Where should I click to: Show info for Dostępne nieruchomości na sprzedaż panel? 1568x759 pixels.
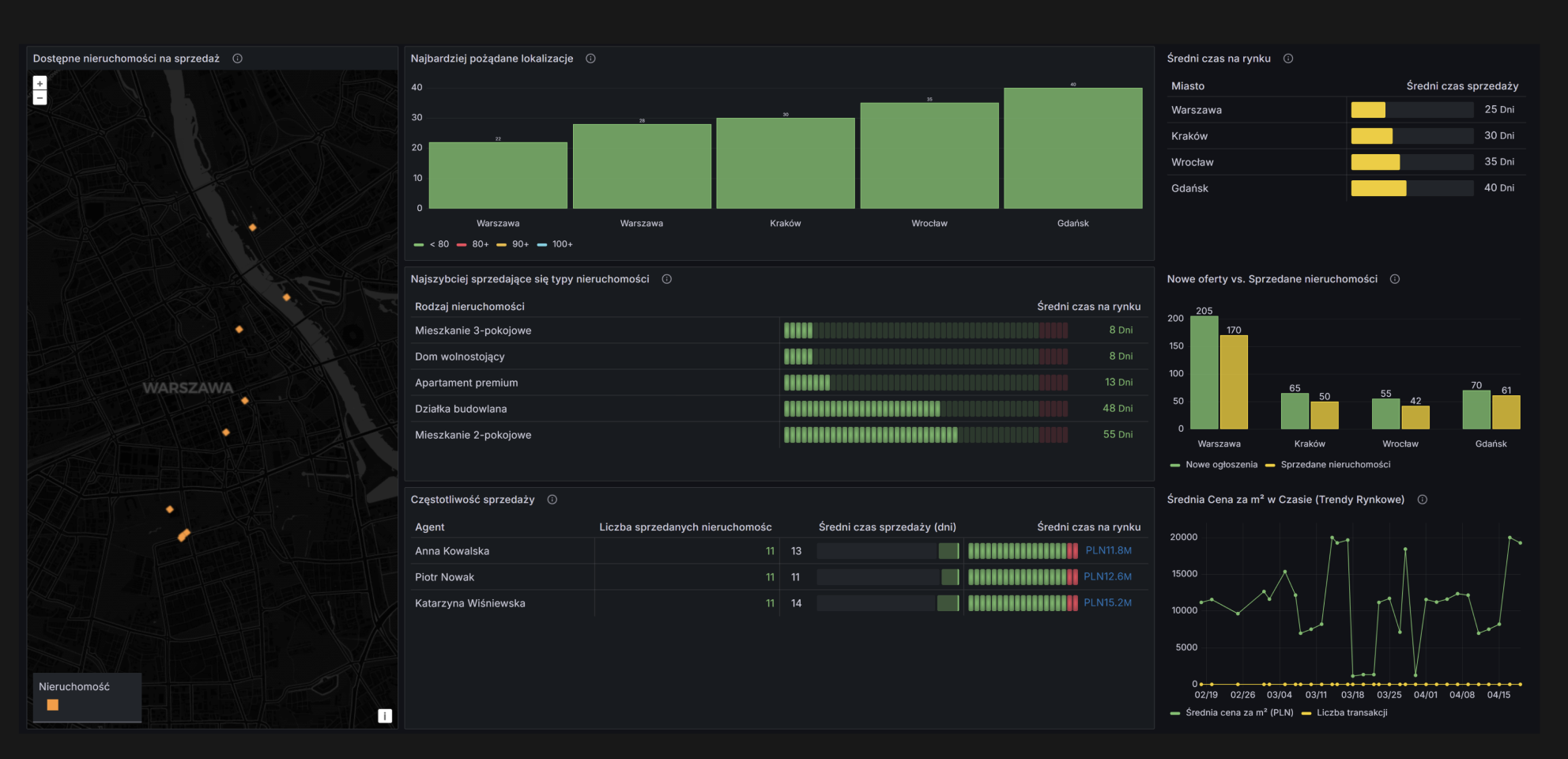pos(237,59)
